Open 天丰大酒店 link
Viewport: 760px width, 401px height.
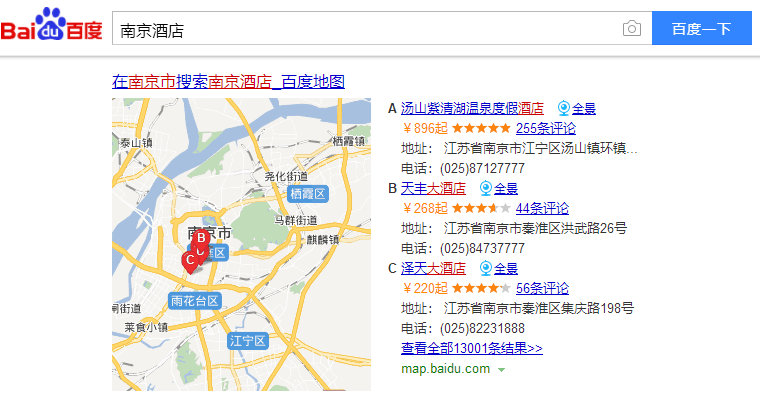pyautogui.click(x=433, y=188)
